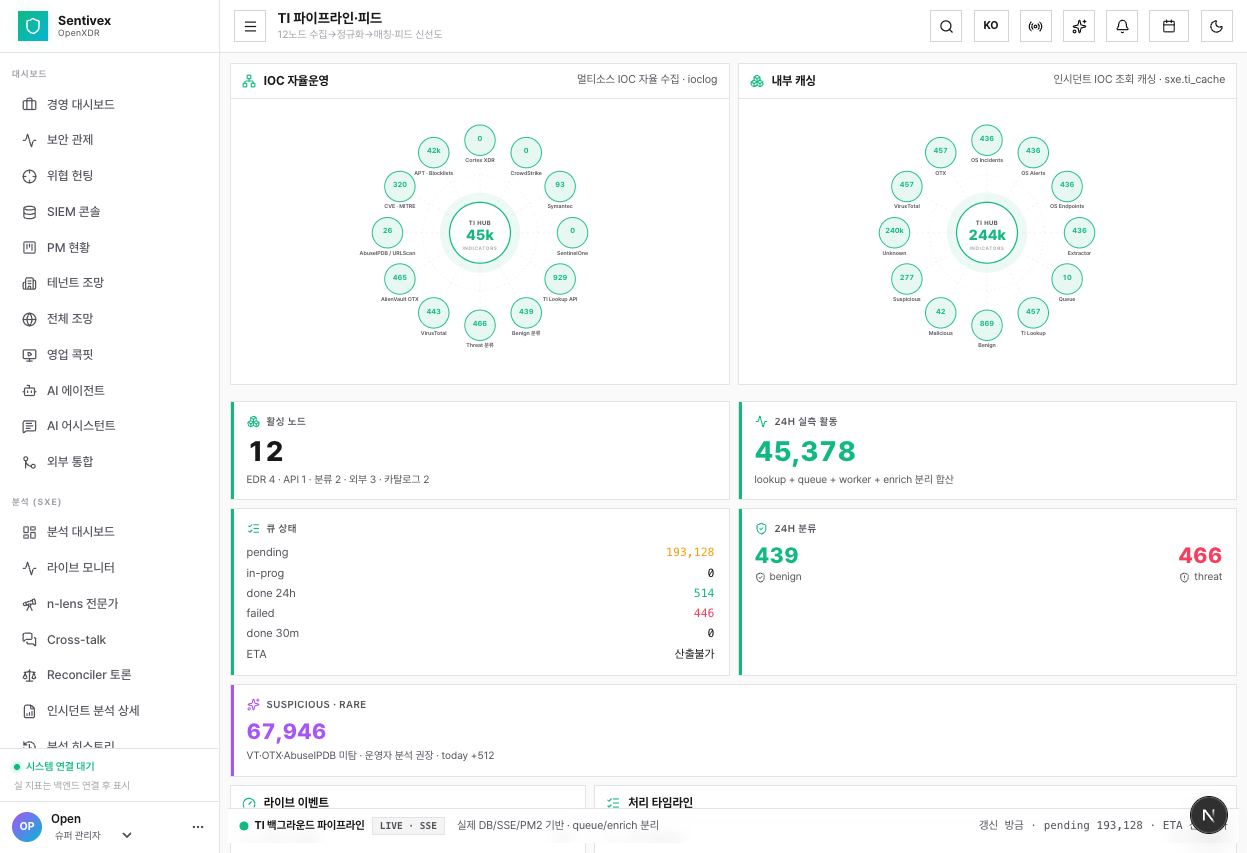Select the APT · Blocklists 42k node
This screenshot has width=1247, height=853.
(x=433, y=153)
